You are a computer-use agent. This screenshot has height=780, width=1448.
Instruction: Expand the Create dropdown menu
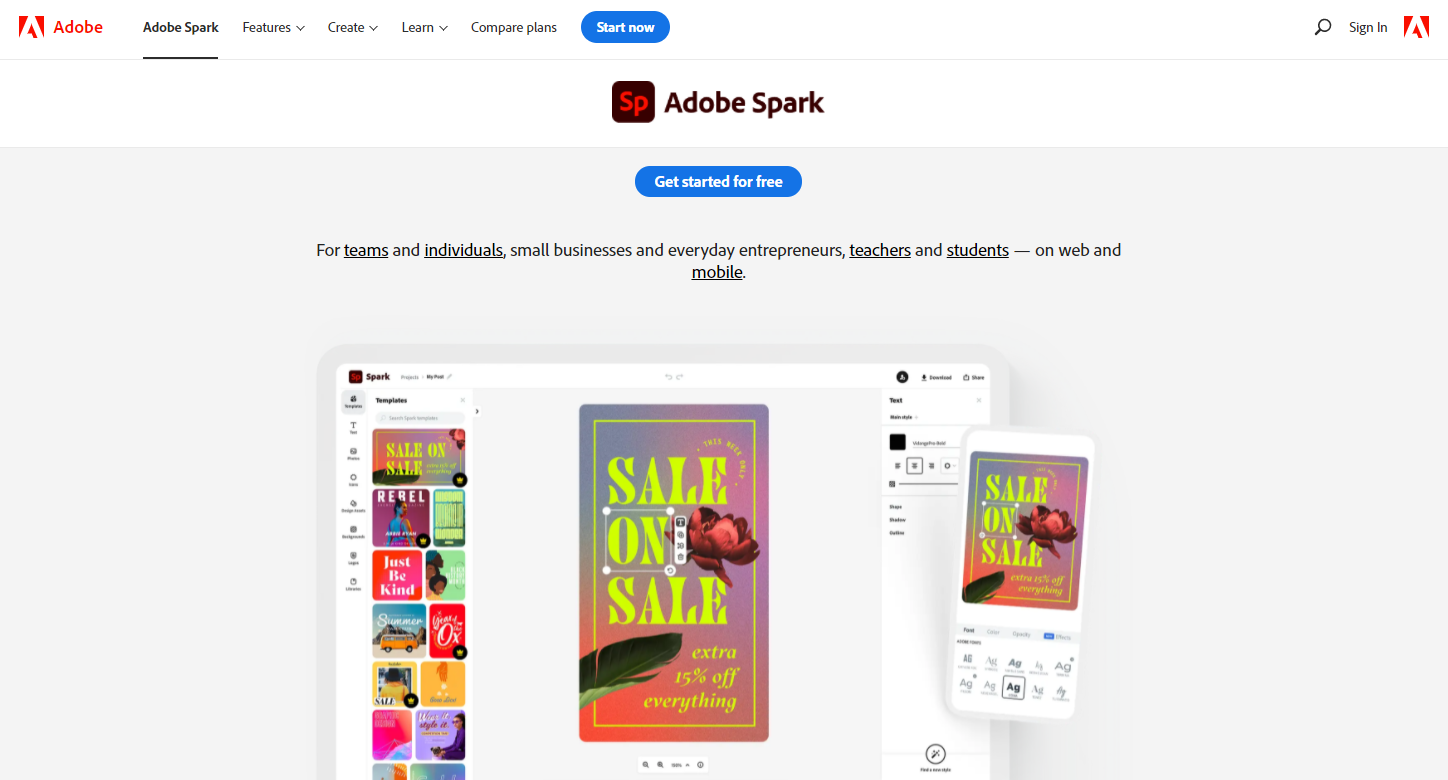pyautogui.click(x=352, y=28)
